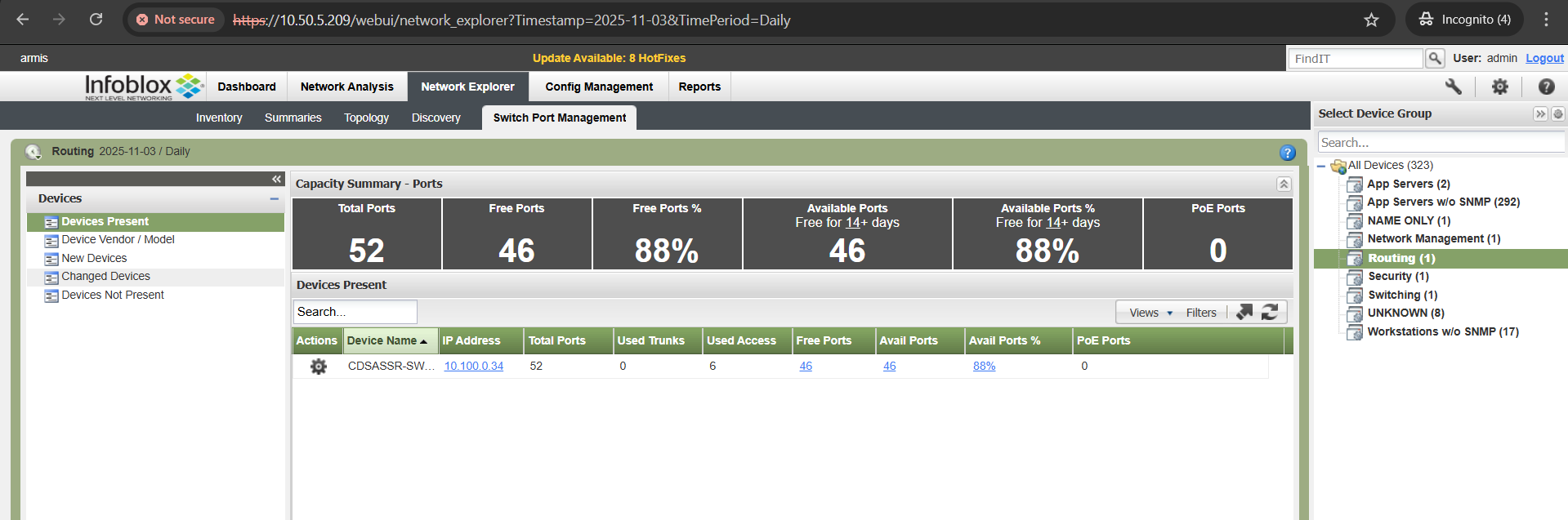Click Free Ports value 46 link
1568x520 pixels.
tap(806, 366)
